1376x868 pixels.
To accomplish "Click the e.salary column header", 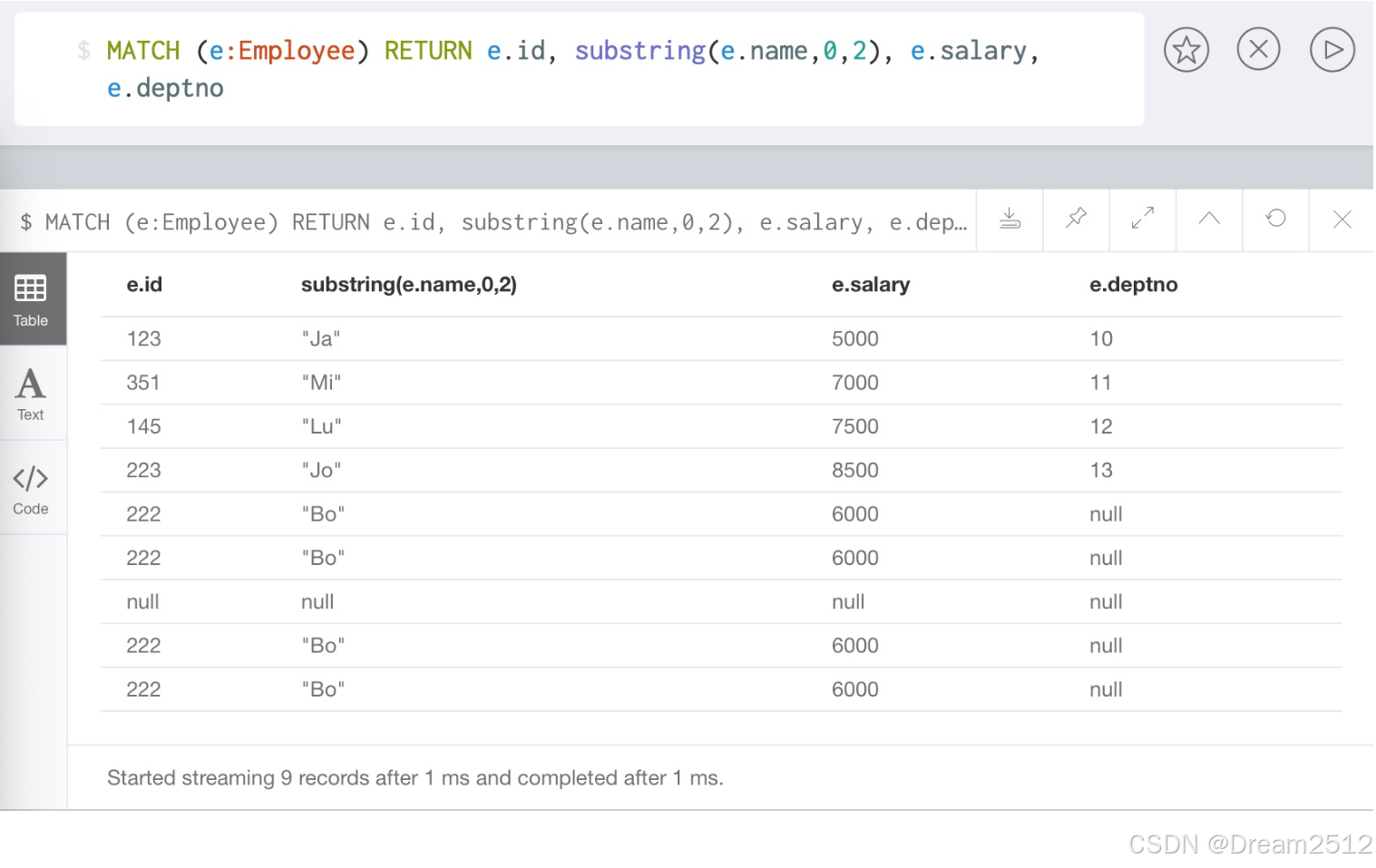I will (x=871, y=285).
